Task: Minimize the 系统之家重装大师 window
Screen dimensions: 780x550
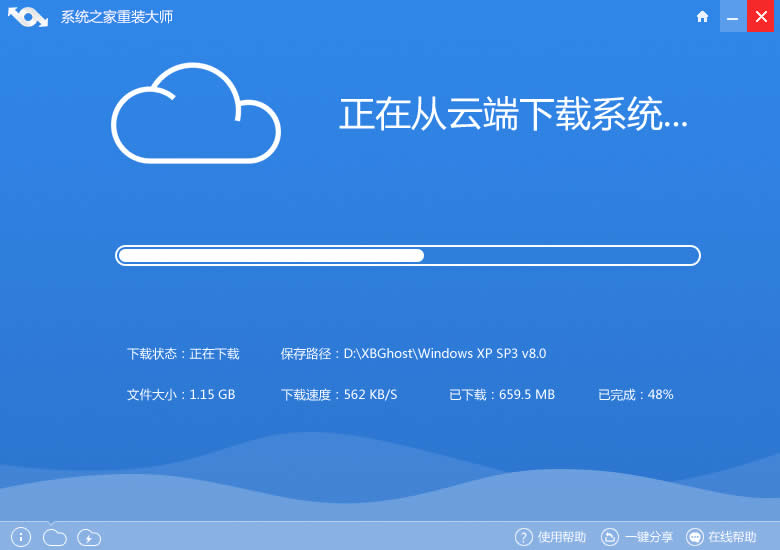Action: (732, 17)
